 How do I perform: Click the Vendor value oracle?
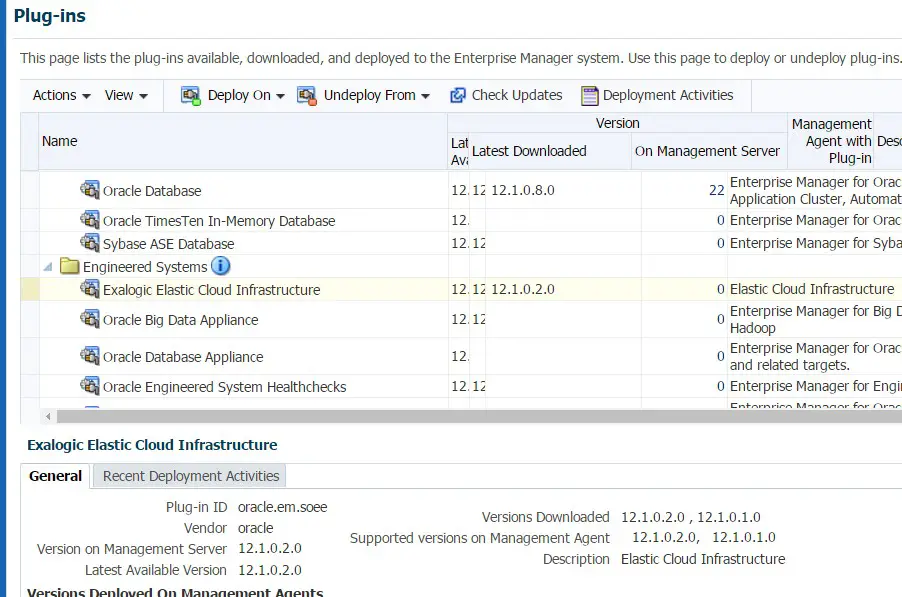point(255,528)
